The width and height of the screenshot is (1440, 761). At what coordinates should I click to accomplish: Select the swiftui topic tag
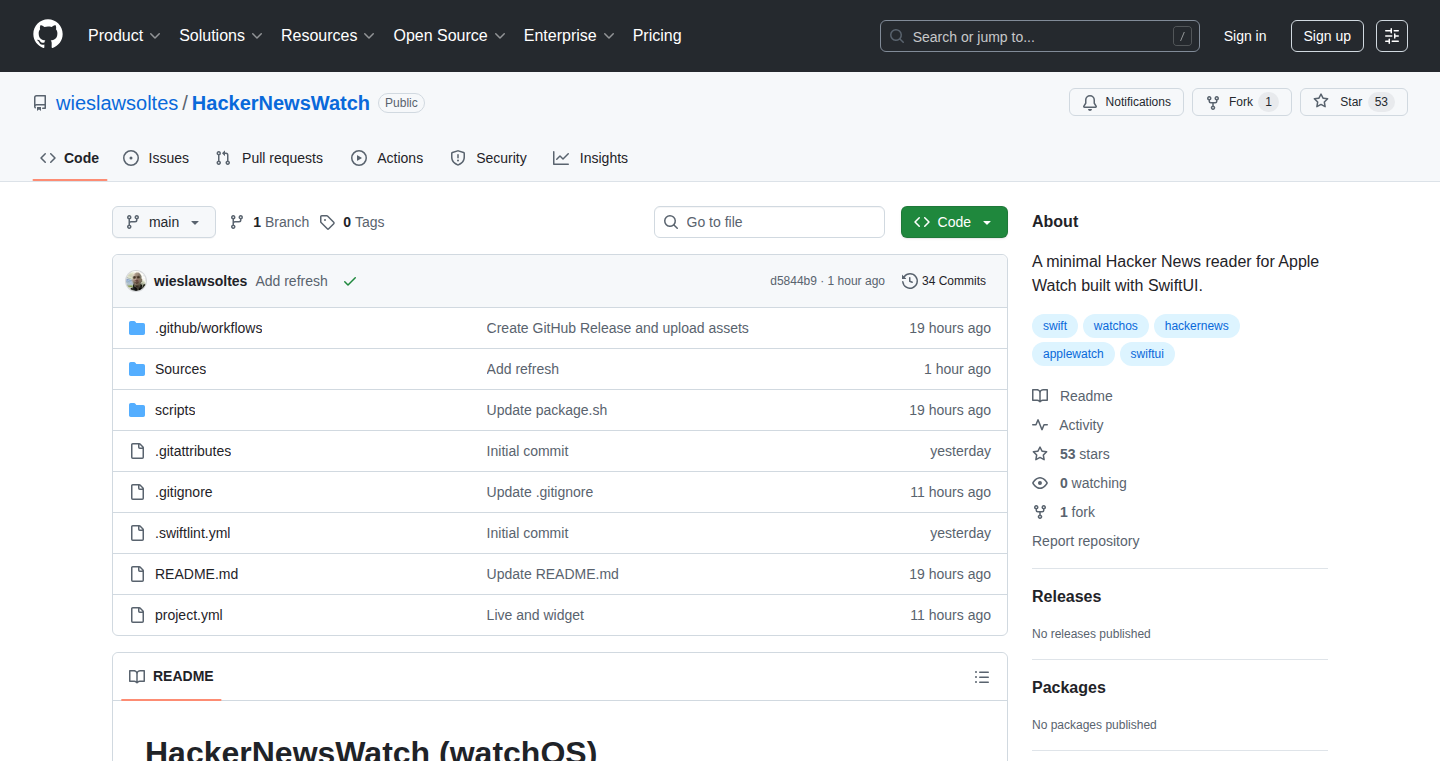click(x=1147, y=354)
